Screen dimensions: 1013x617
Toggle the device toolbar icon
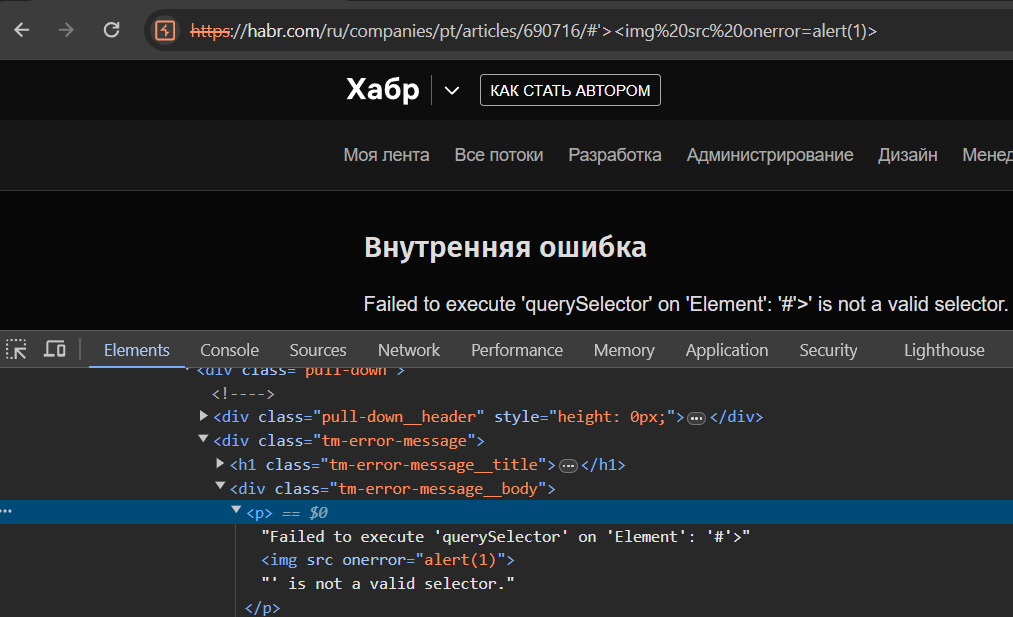click(55, 350)
